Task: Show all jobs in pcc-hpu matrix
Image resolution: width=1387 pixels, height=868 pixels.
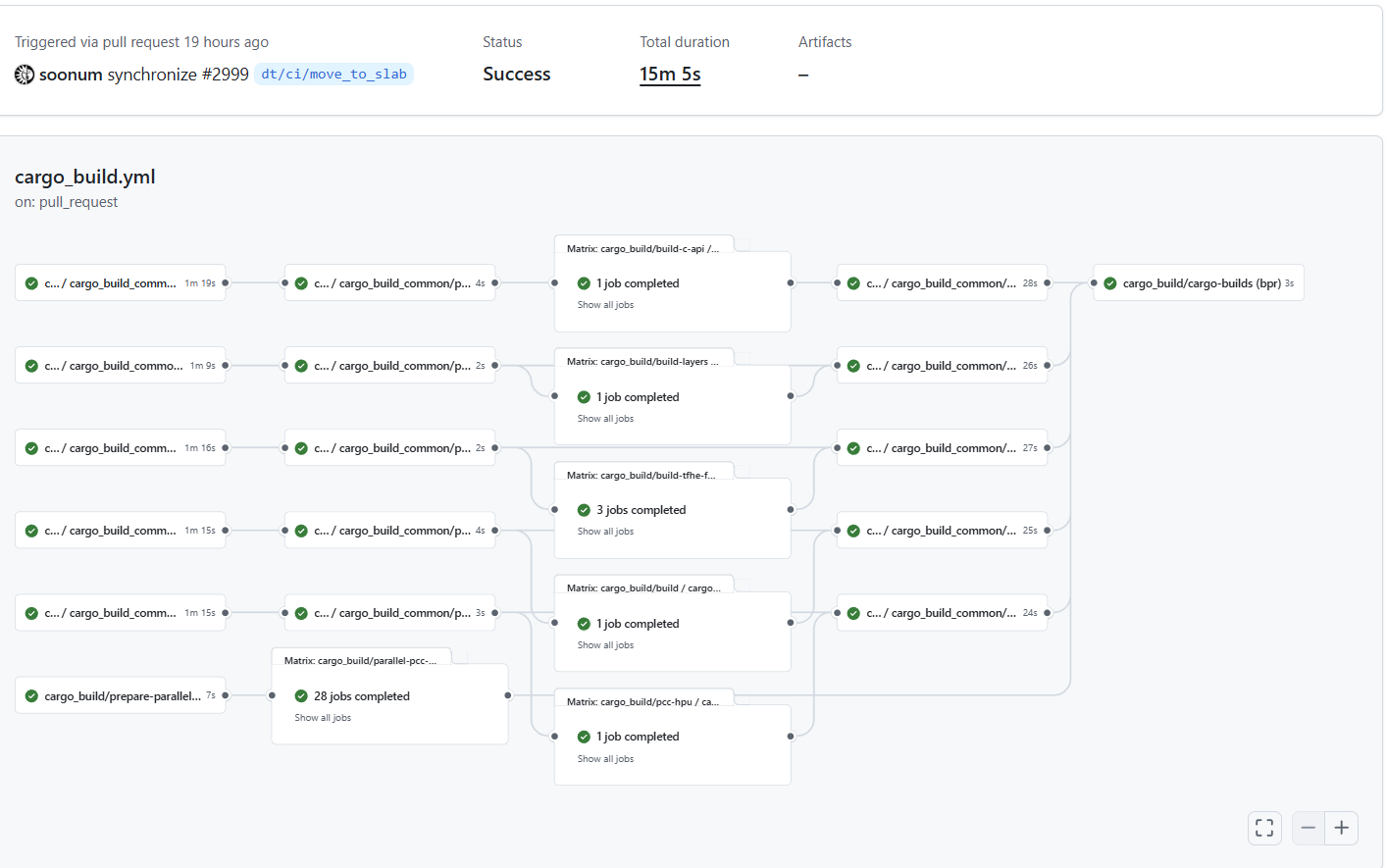Action: (x=605, y=759)
